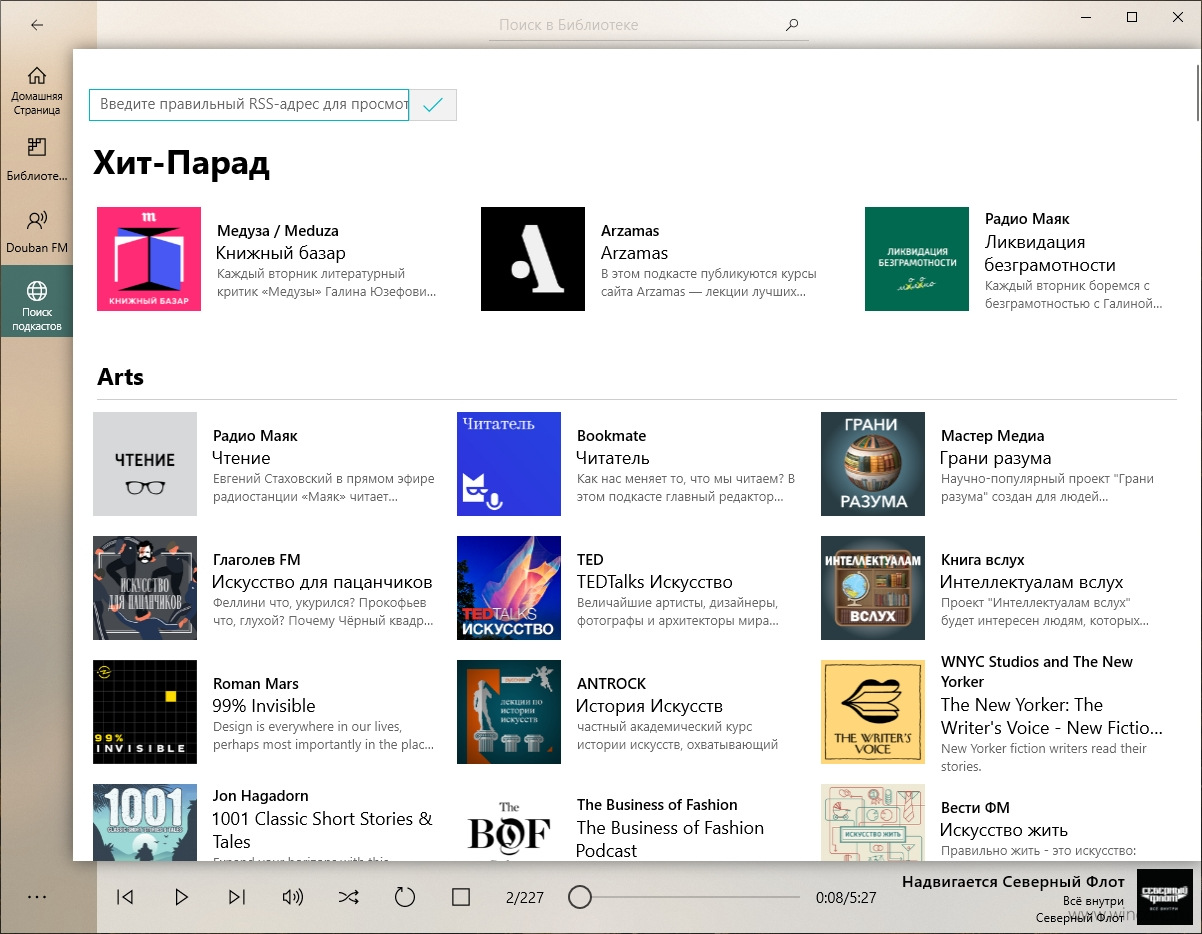Image resolution: width=1202 pixels, height=934 pixels.
Task: Open the Интеллектуалам вслух cover
Action: (873, 588)
